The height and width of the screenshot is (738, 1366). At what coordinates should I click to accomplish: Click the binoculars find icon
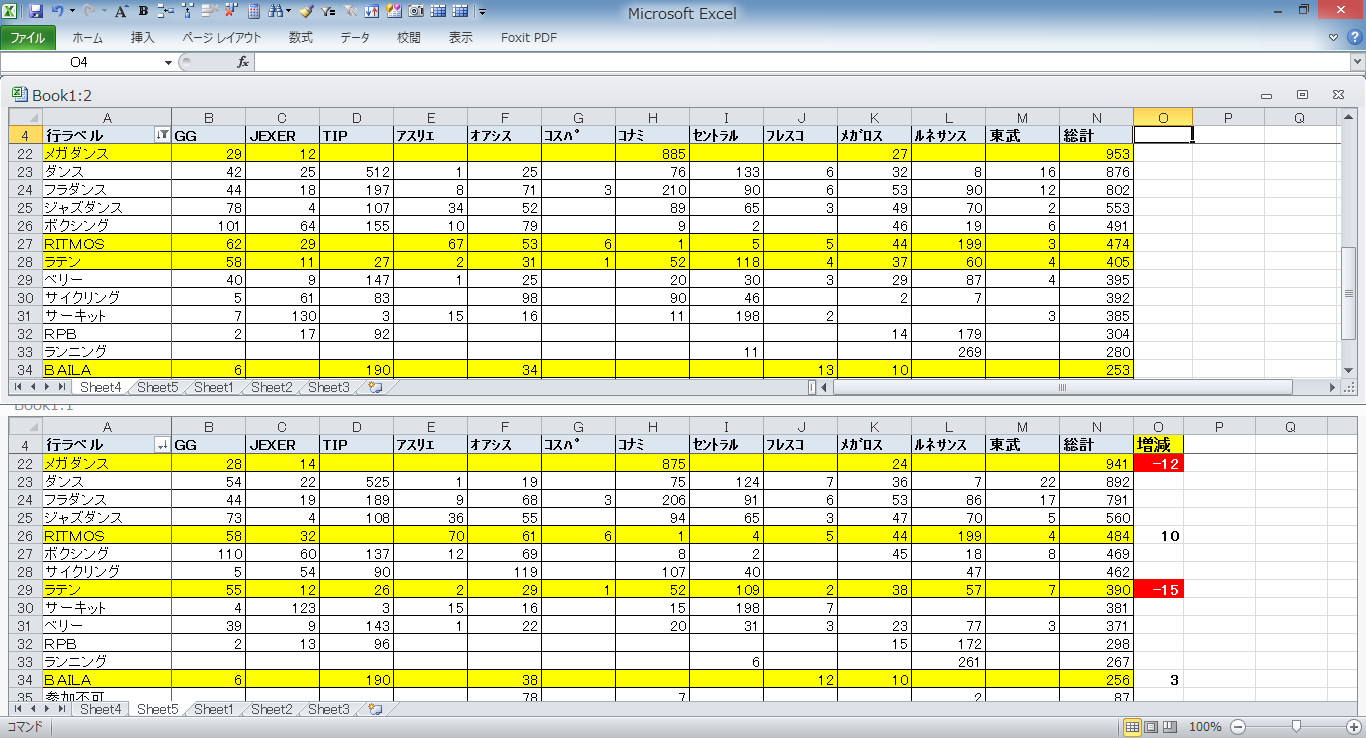[275, 12]
